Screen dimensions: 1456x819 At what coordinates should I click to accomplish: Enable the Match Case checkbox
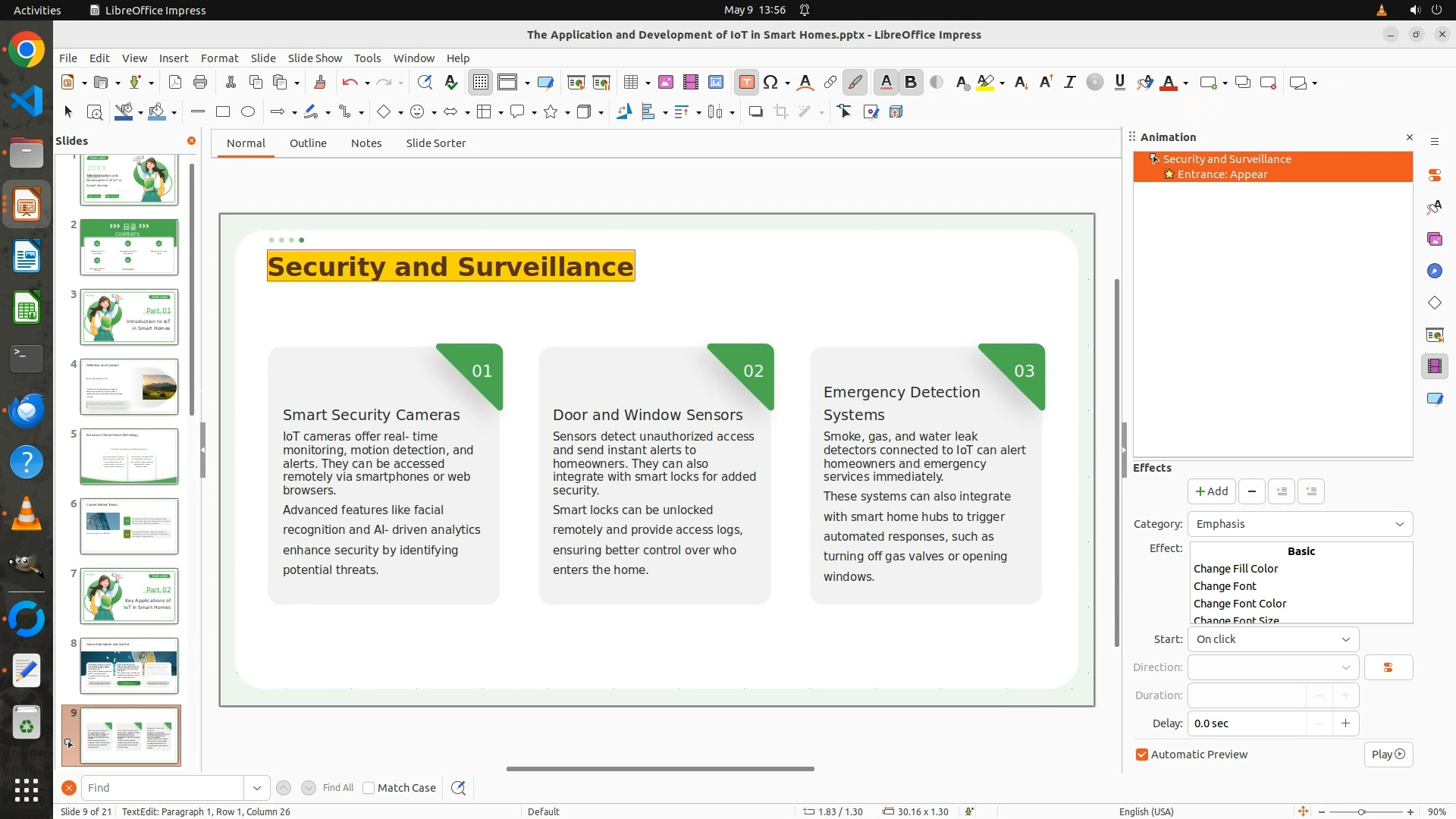point(369,788)
